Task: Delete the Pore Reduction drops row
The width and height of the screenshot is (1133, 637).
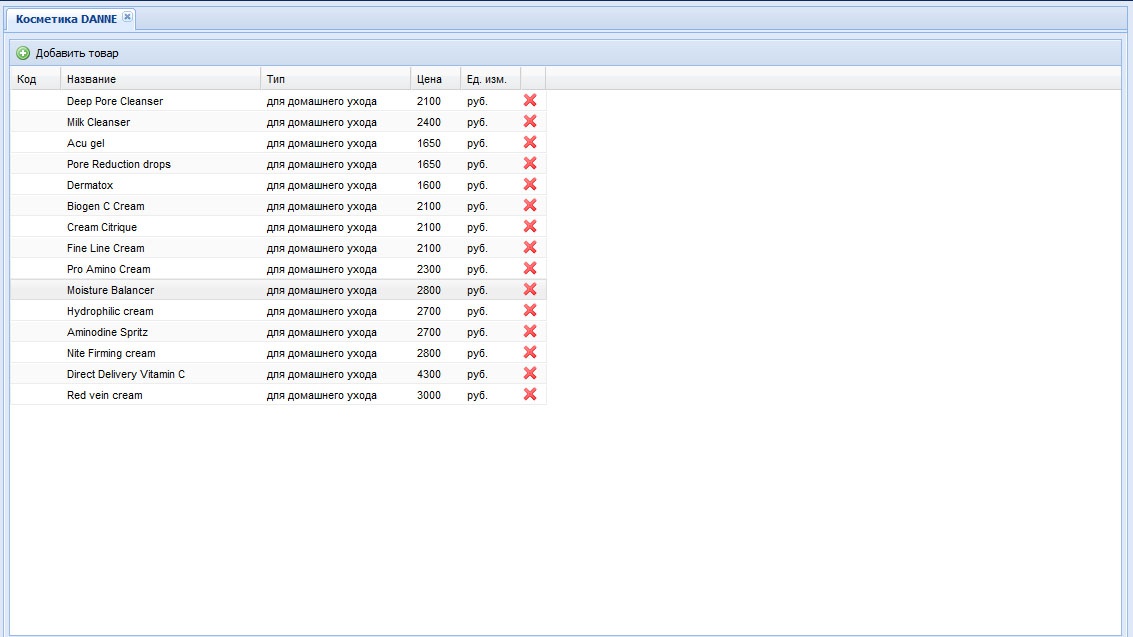Action: (x=530, y=163)
